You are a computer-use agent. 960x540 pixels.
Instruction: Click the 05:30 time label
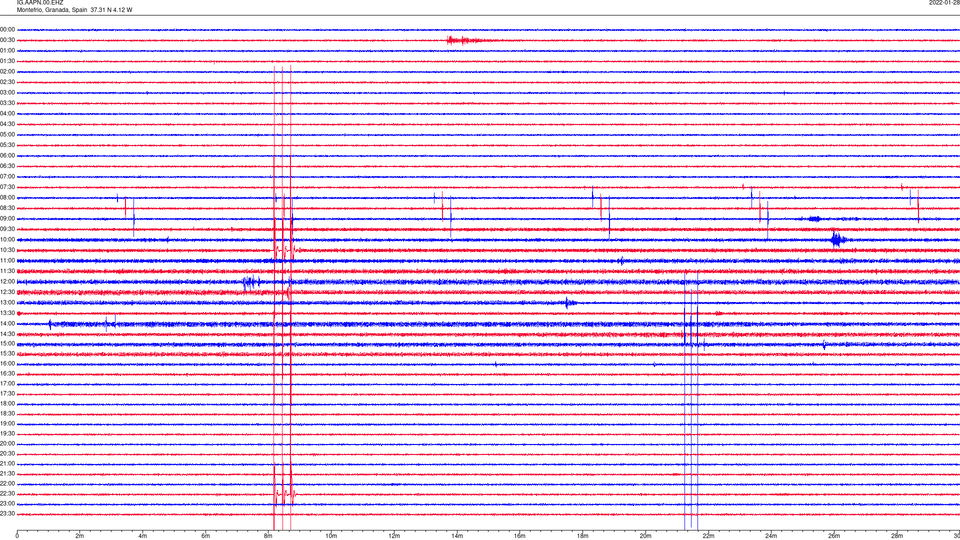pos(7,145)
